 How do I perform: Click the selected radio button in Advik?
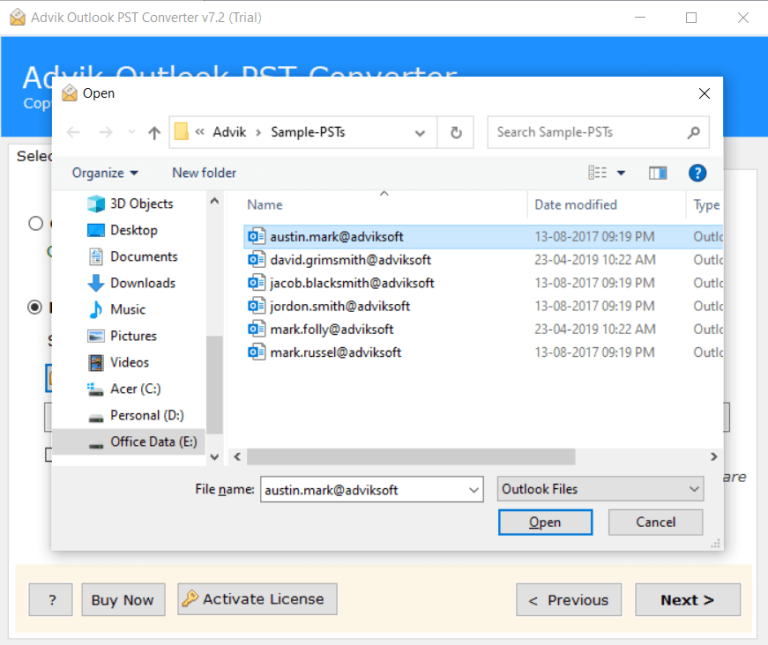[35, 307]
